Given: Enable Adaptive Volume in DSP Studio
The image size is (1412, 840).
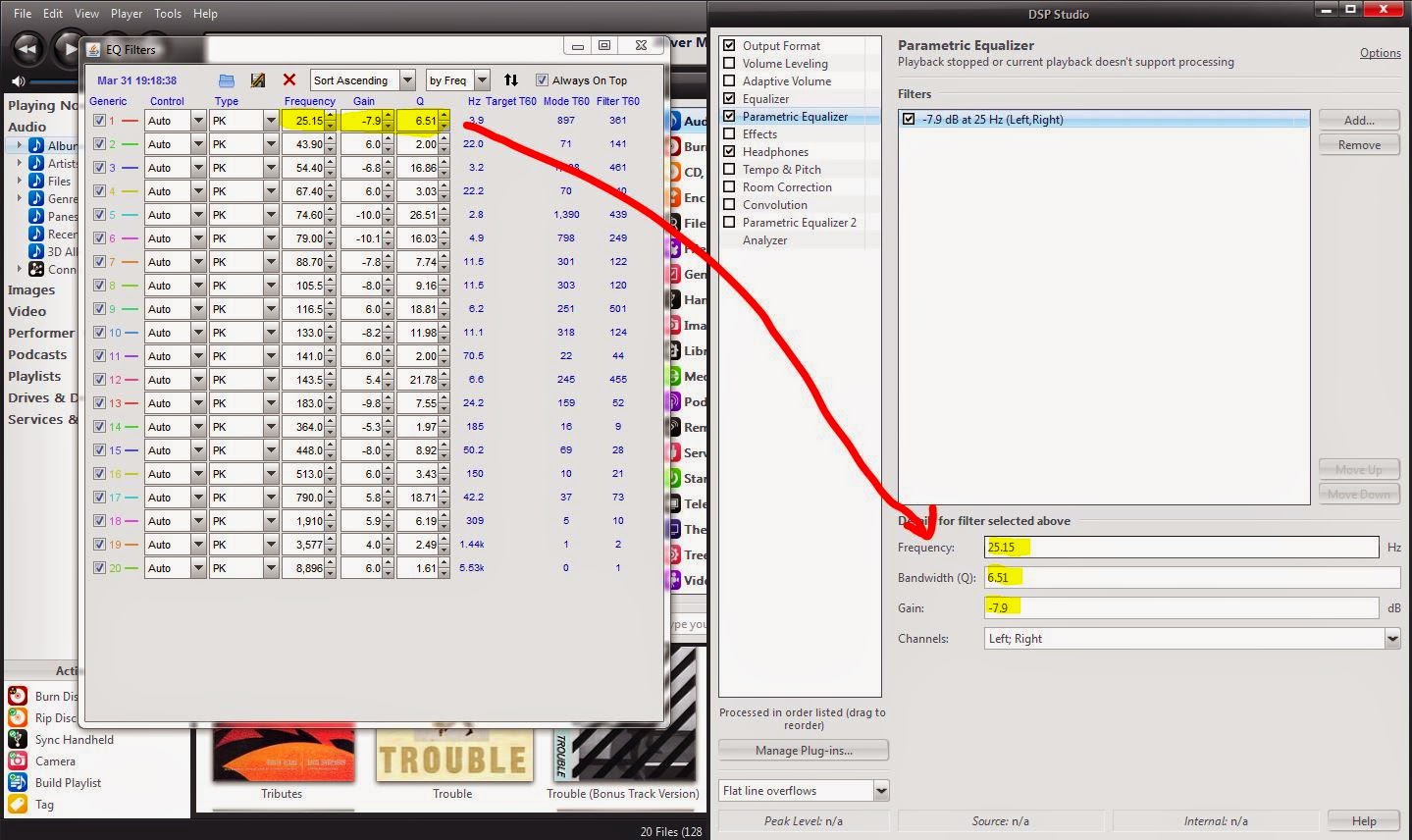Looking at the screenshot, I should pos(729,80).
